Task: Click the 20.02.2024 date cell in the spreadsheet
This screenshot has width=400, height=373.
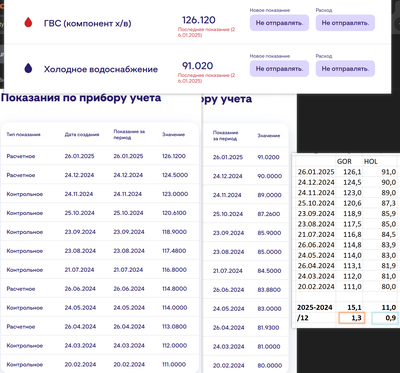Action: click(315, 286)
